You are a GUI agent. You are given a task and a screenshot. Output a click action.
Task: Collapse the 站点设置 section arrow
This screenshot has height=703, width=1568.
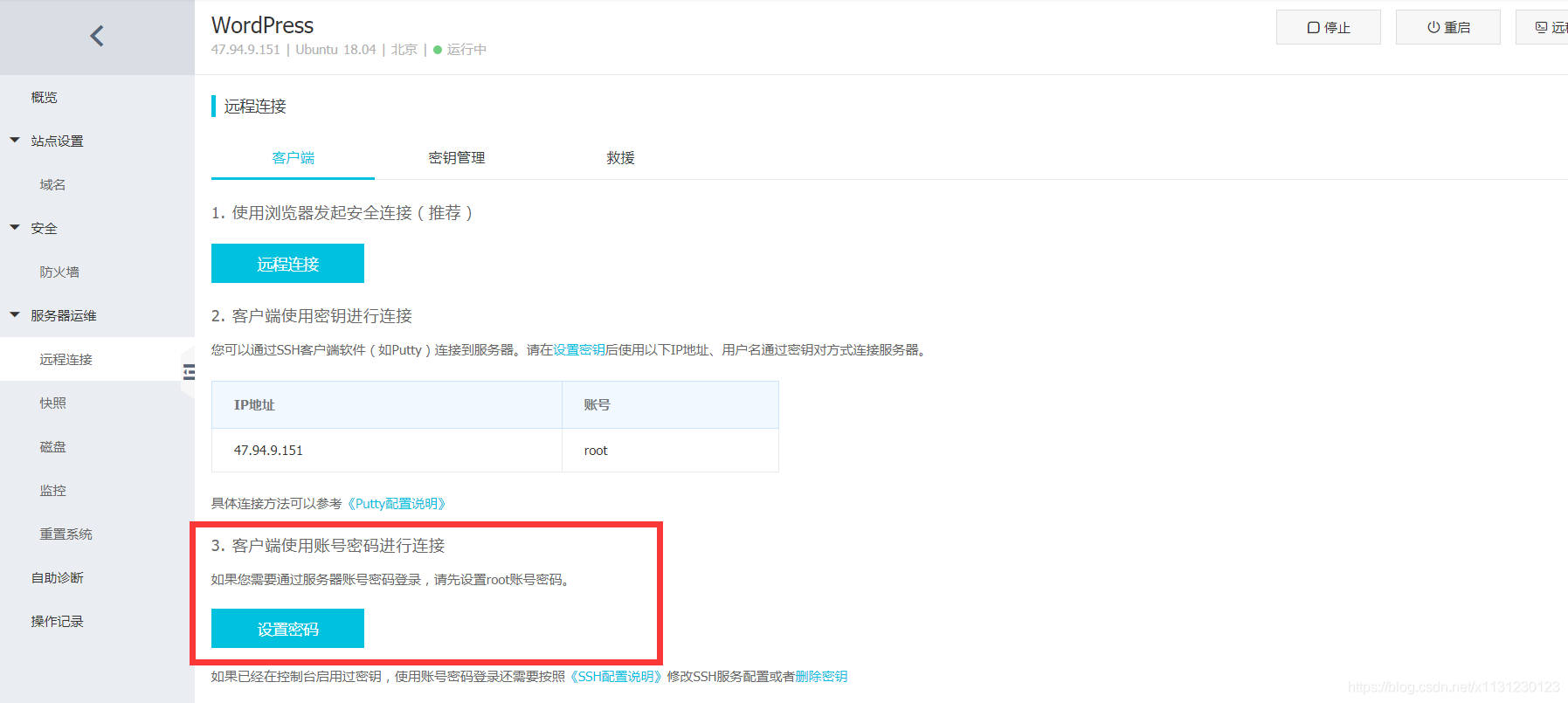15,140
